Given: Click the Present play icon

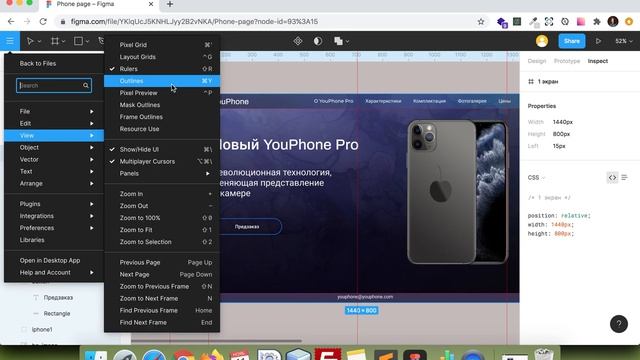Looking at the screenshot, I should [x=598, y=41].
